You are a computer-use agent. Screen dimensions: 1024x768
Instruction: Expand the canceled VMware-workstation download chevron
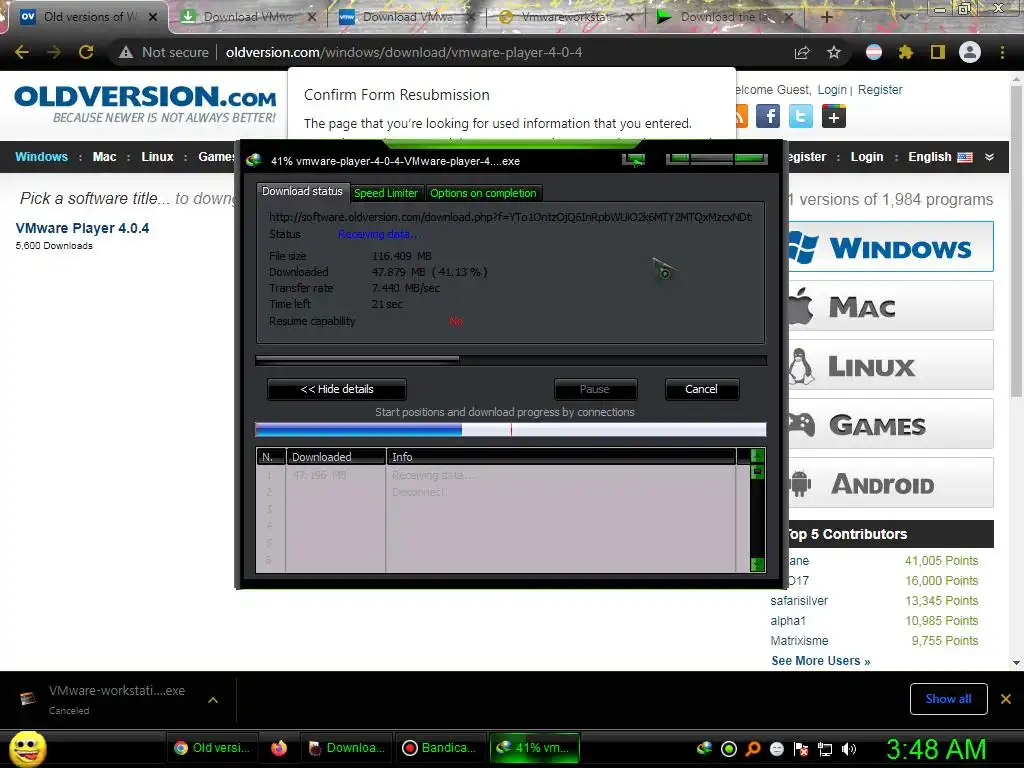[x=213, y=699]
